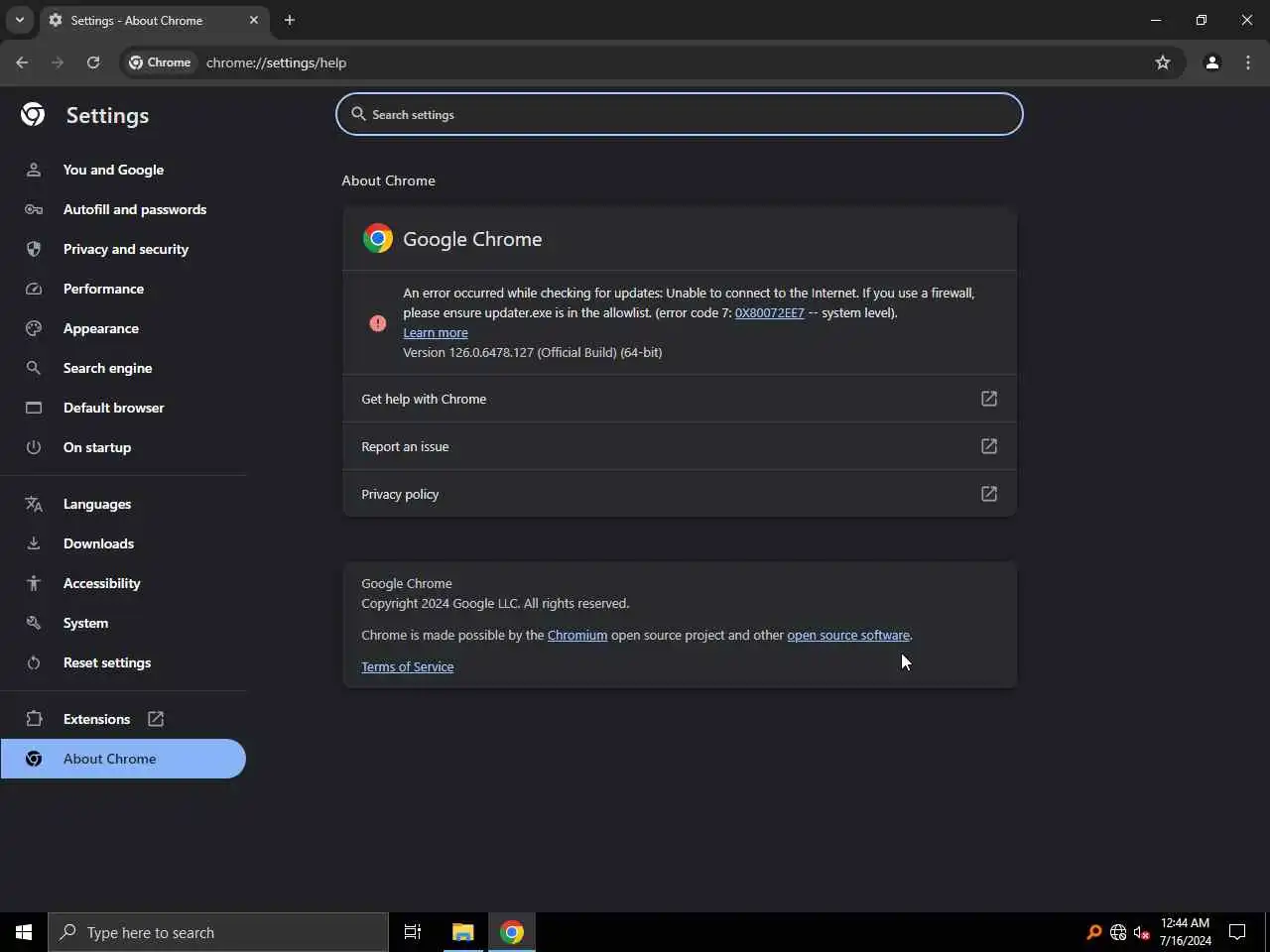The height and width of the screenshot is (952, 1270).
Task: Open Default browser section
Action: point(123,408)
